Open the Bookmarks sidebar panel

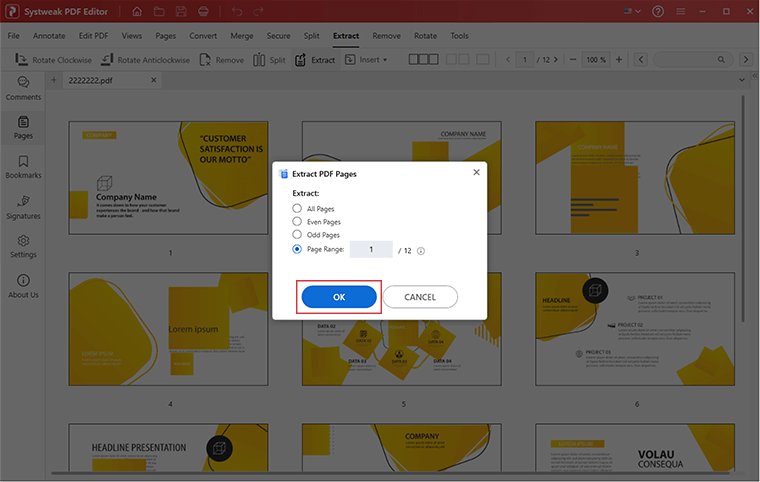[x=23, y=167]
